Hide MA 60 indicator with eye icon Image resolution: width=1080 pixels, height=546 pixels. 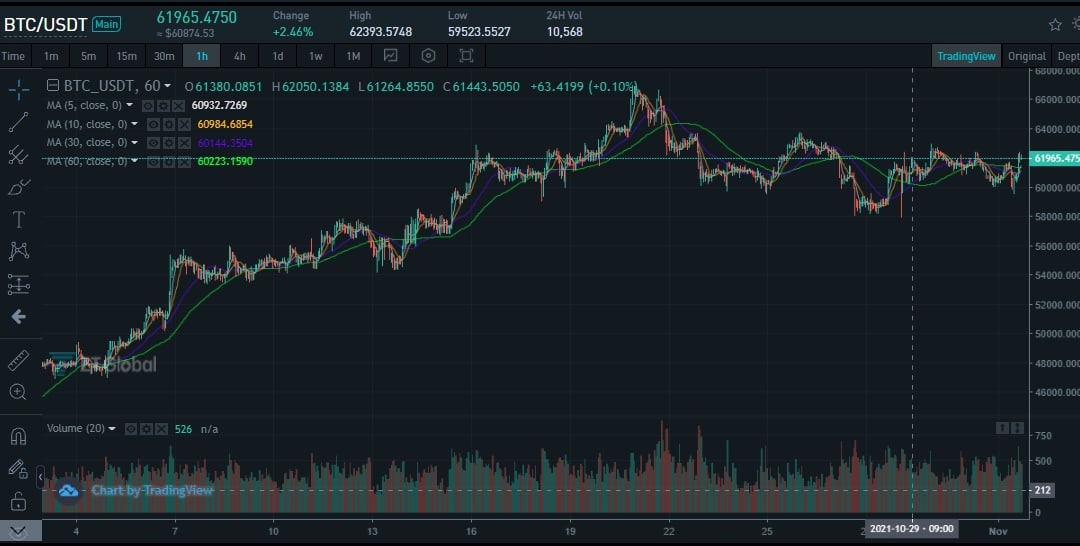(x=154, y=162)
